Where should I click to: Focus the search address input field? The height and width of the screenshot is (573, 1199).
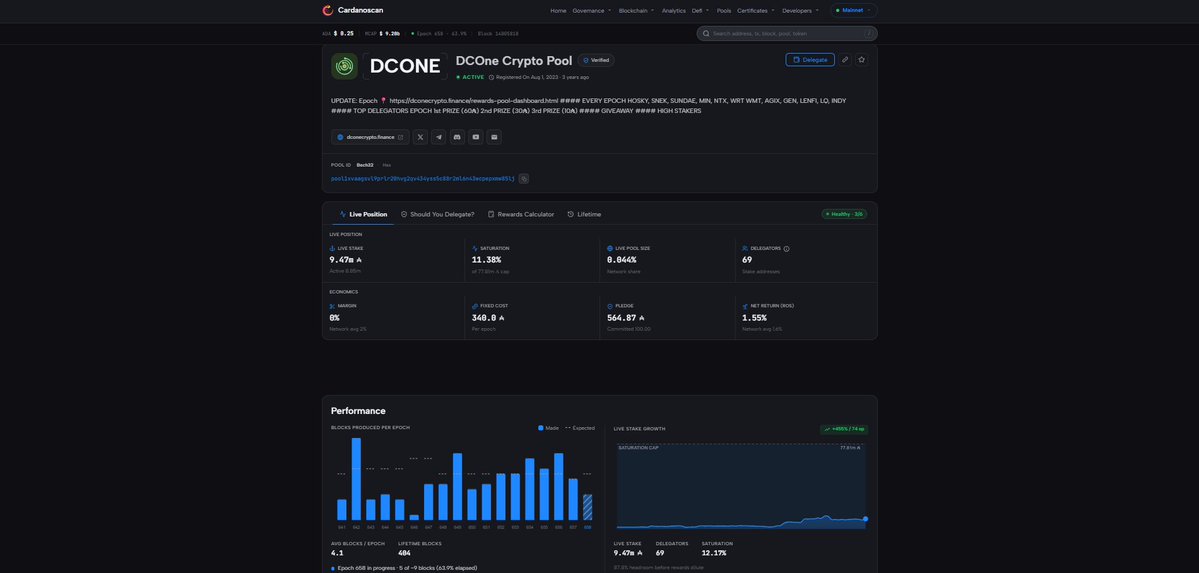(x=787, y=34)
